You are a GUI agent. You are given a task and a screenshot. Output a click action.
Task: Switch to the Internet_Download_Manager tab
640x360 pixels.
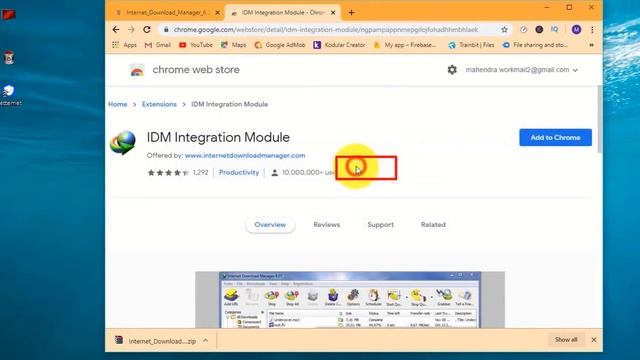pyautogui.click(x=167, y=13)
